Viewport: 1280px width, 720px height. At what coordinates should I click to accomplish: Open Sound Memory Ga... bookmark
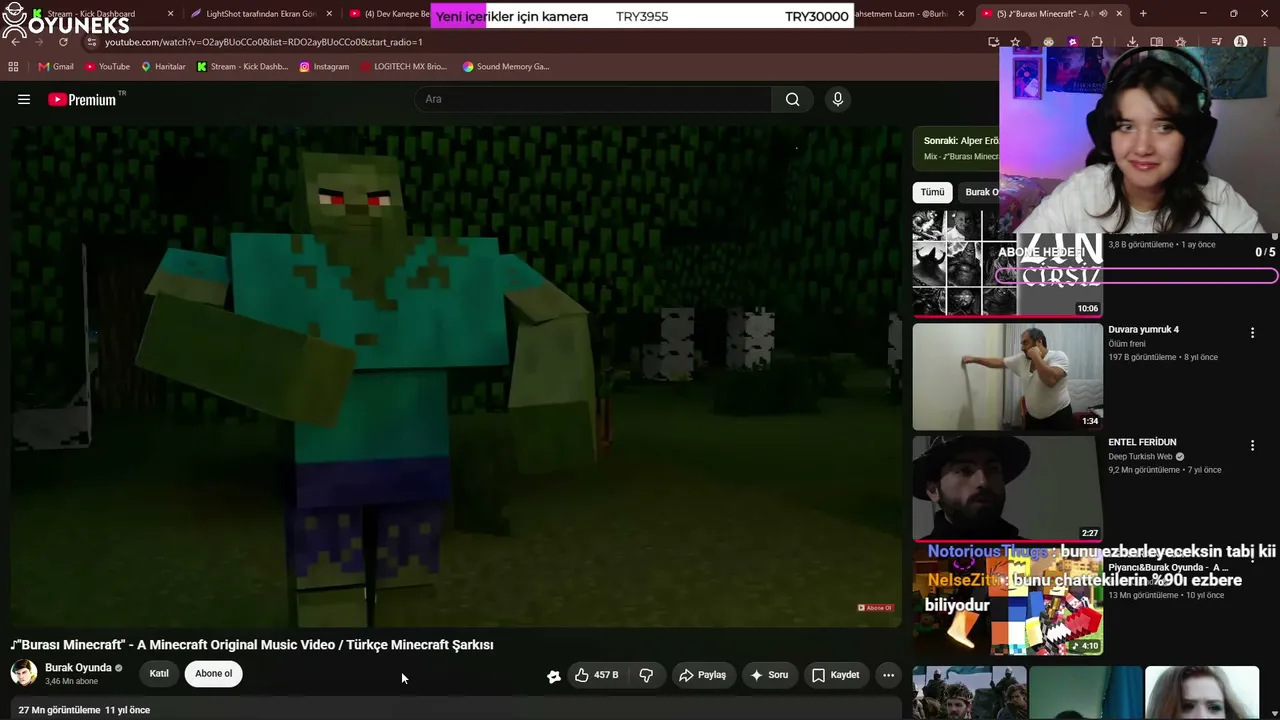tap(506, 67)
